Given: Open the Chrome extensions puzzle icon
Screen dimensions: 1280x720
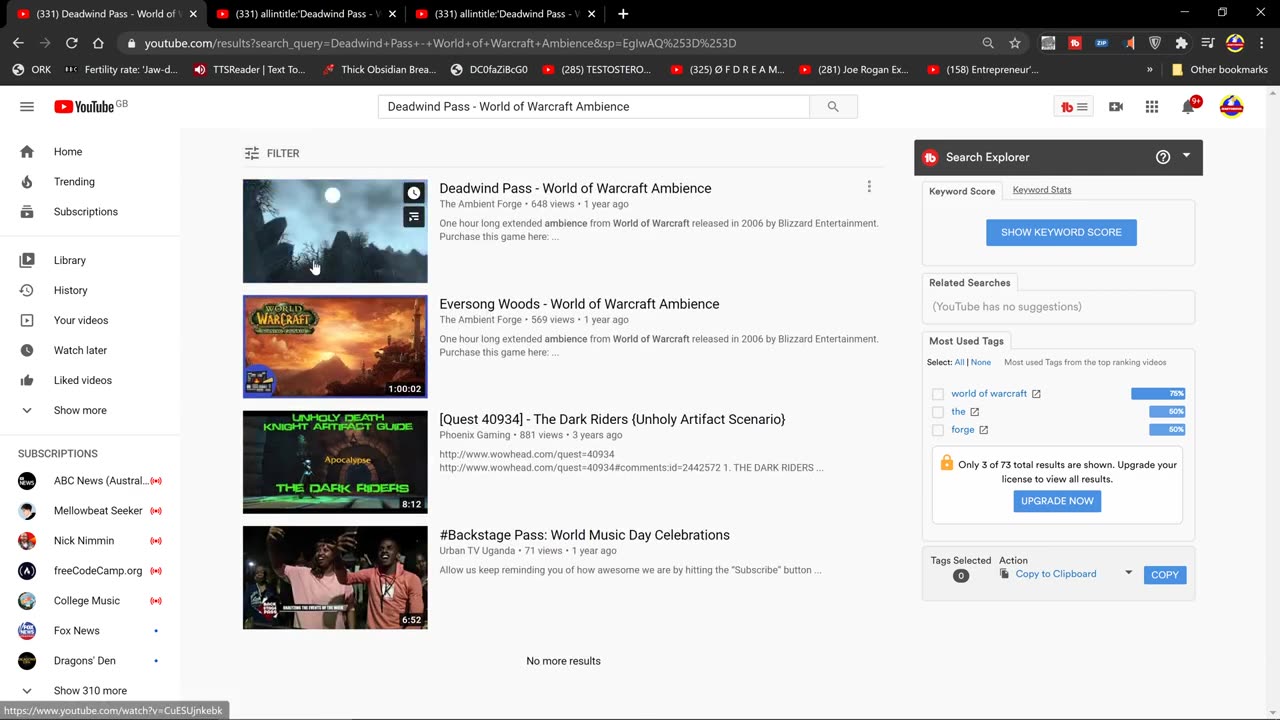Looking at the screenshot, I should coord(1181,43).
